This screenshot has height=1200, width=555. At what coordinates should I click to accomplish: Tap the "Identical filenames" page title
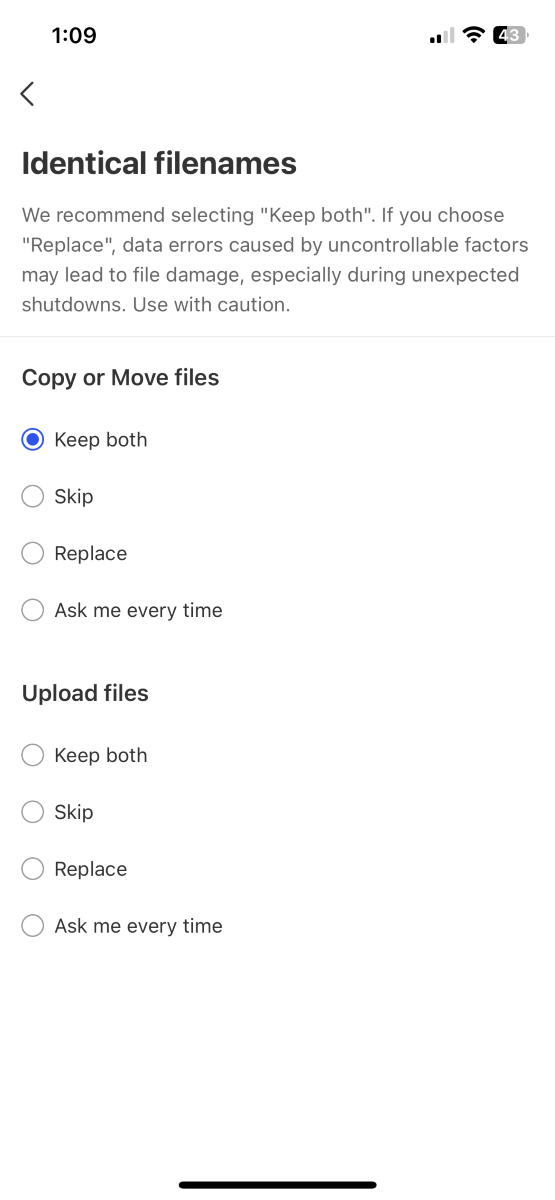coord(159,163)
